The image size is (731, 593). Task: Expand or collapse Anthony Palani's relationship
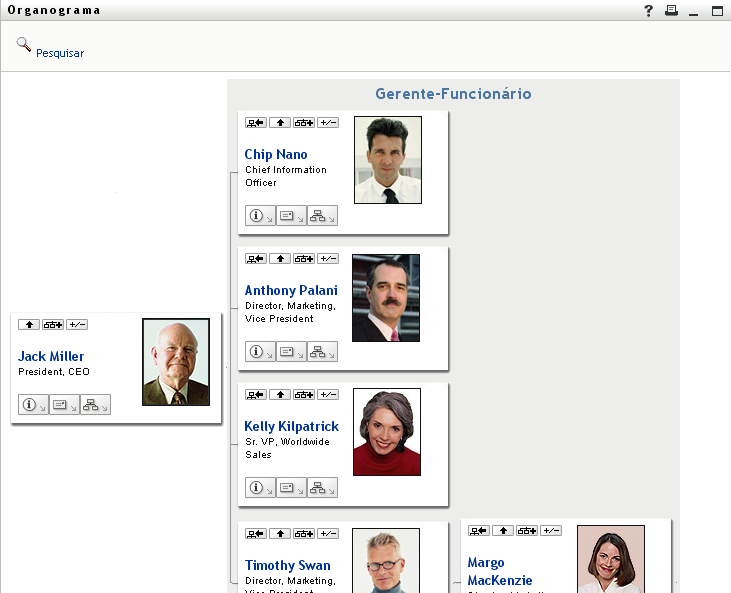328,259
